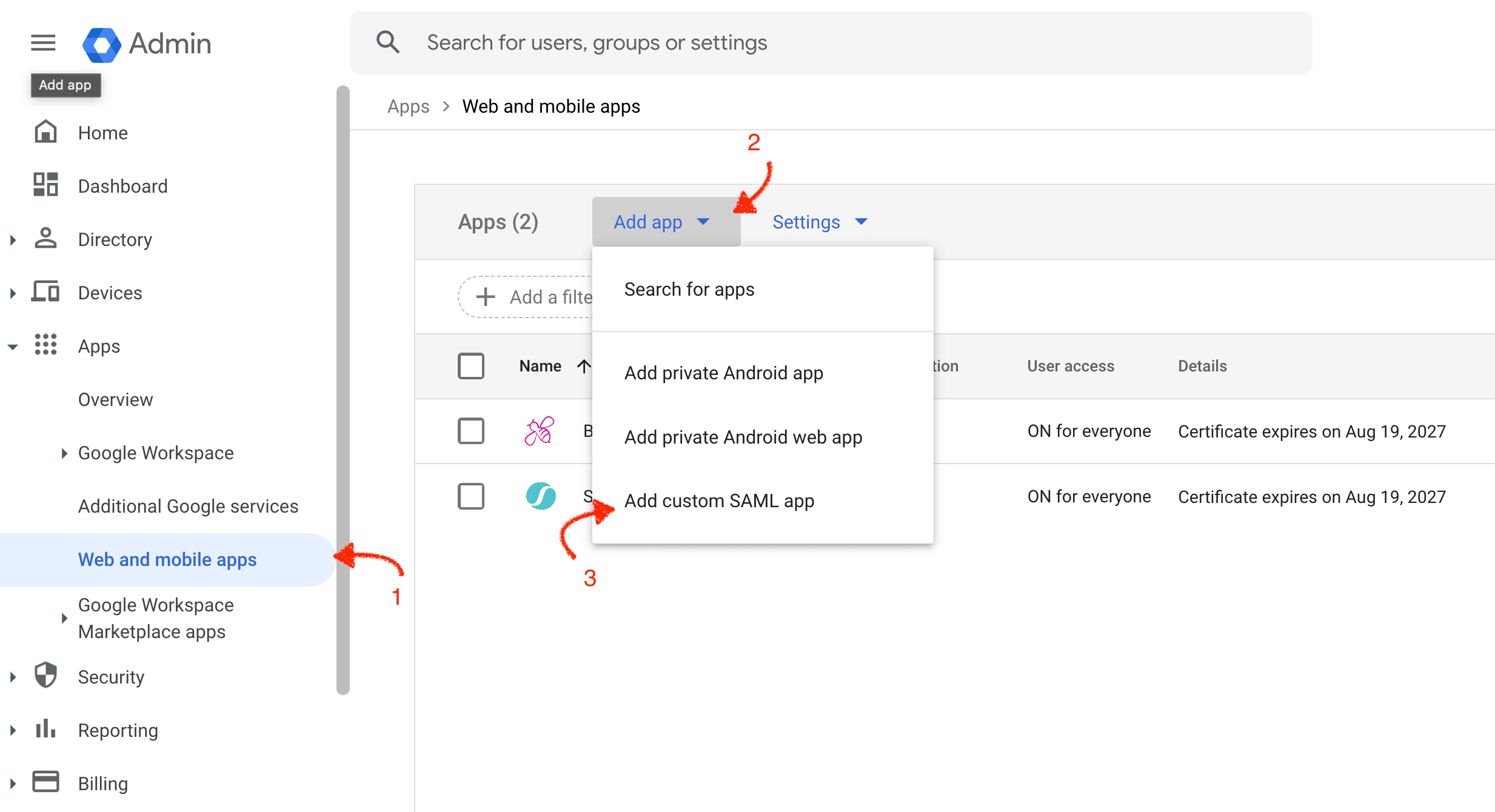Open Dashboard from the sidebar icon
1495x812 pixels.
(x=45, y=185)
